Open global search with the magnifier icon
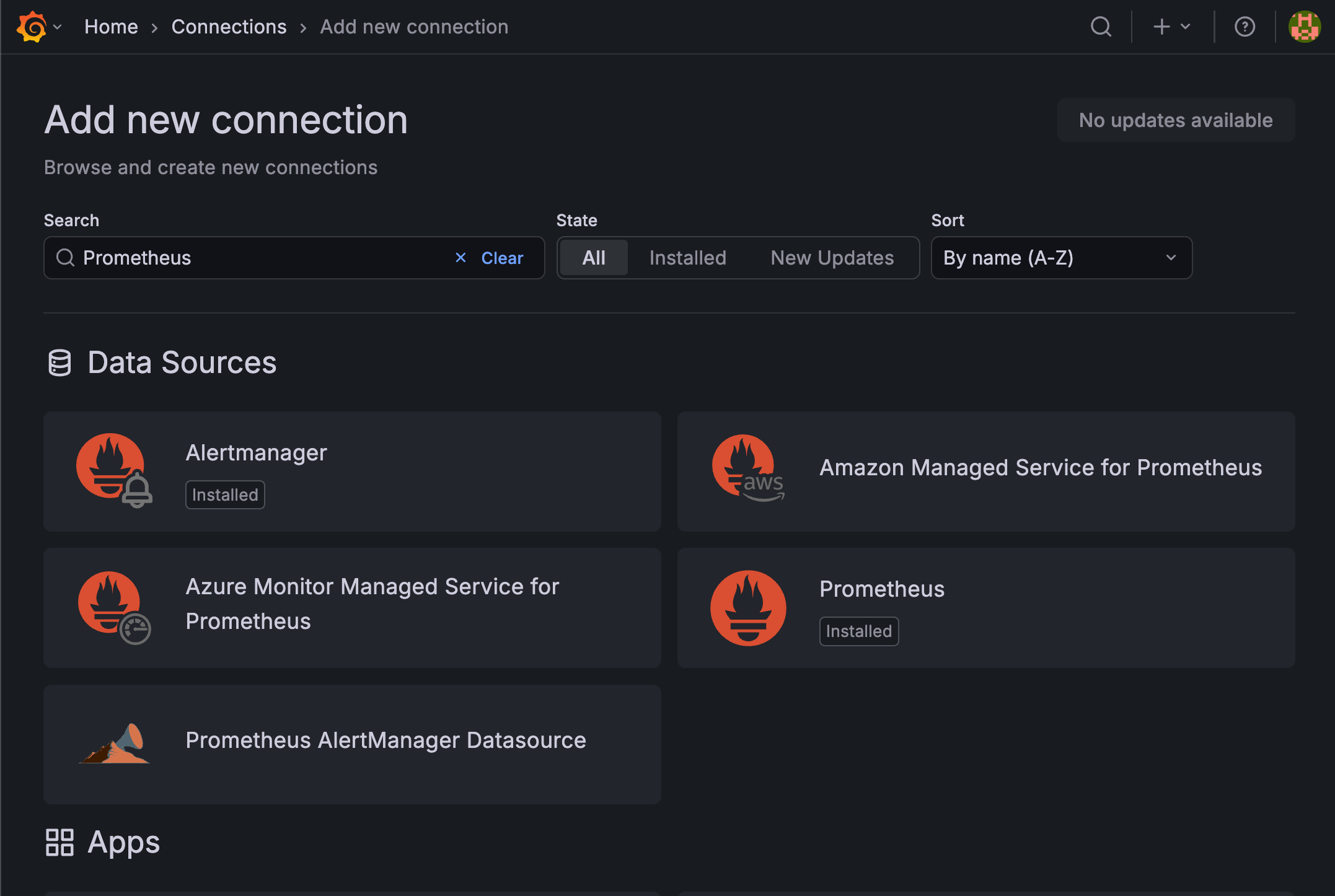This screenshot has width=1335, height=896. coord(1101,27)
